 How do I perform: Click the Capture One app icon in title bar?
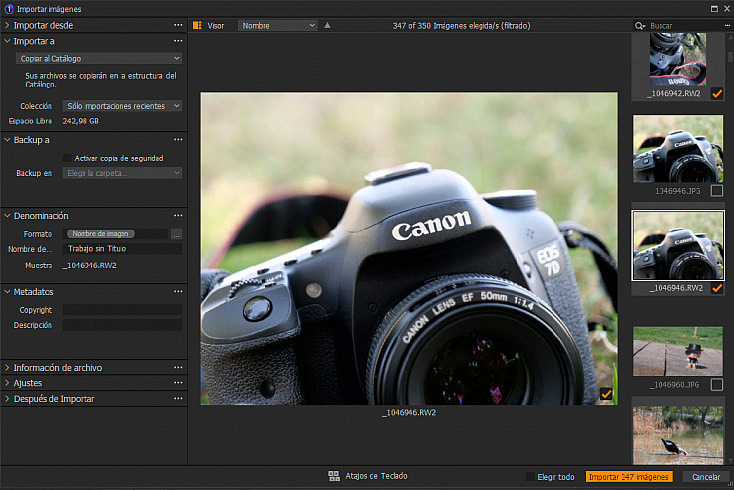pyautogui.click(x=8, y=9)
